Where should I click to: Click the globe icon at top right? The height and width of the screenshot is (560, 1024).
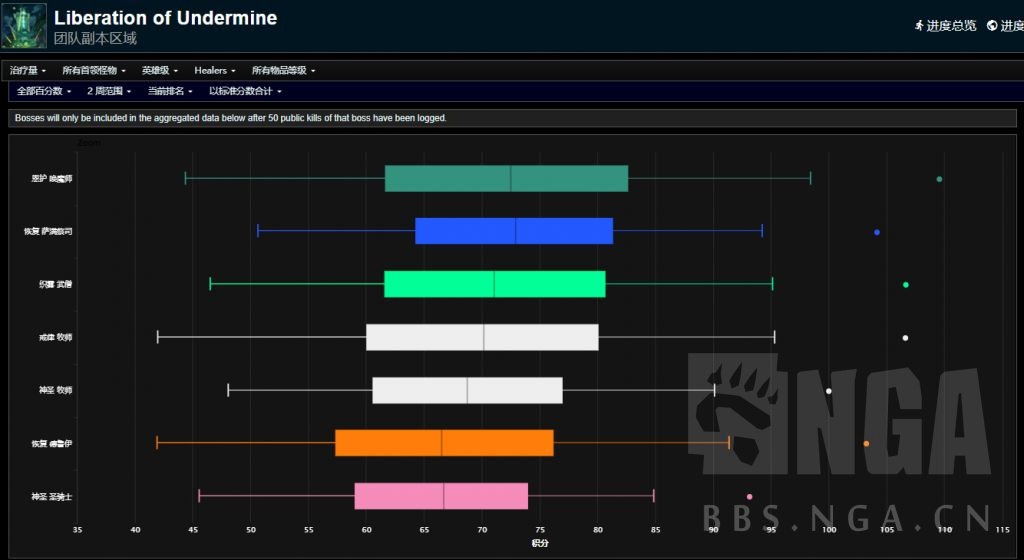[992, 26]
